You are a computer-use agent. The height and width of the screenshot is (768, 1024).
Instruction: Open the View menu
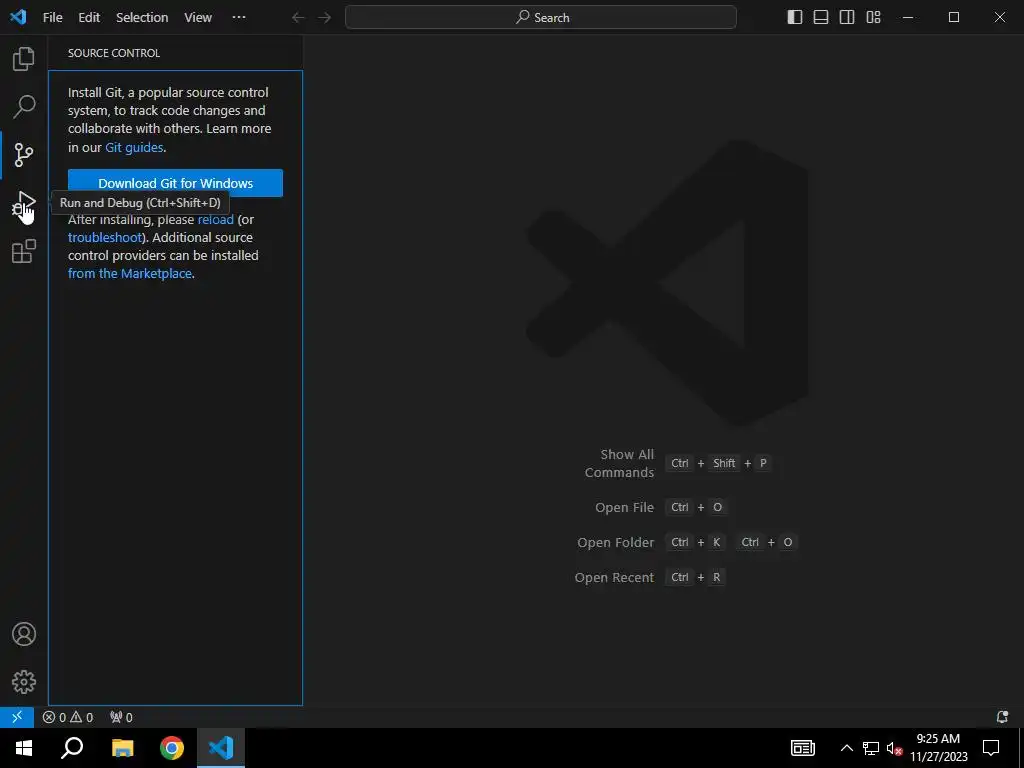pos(198,18)
